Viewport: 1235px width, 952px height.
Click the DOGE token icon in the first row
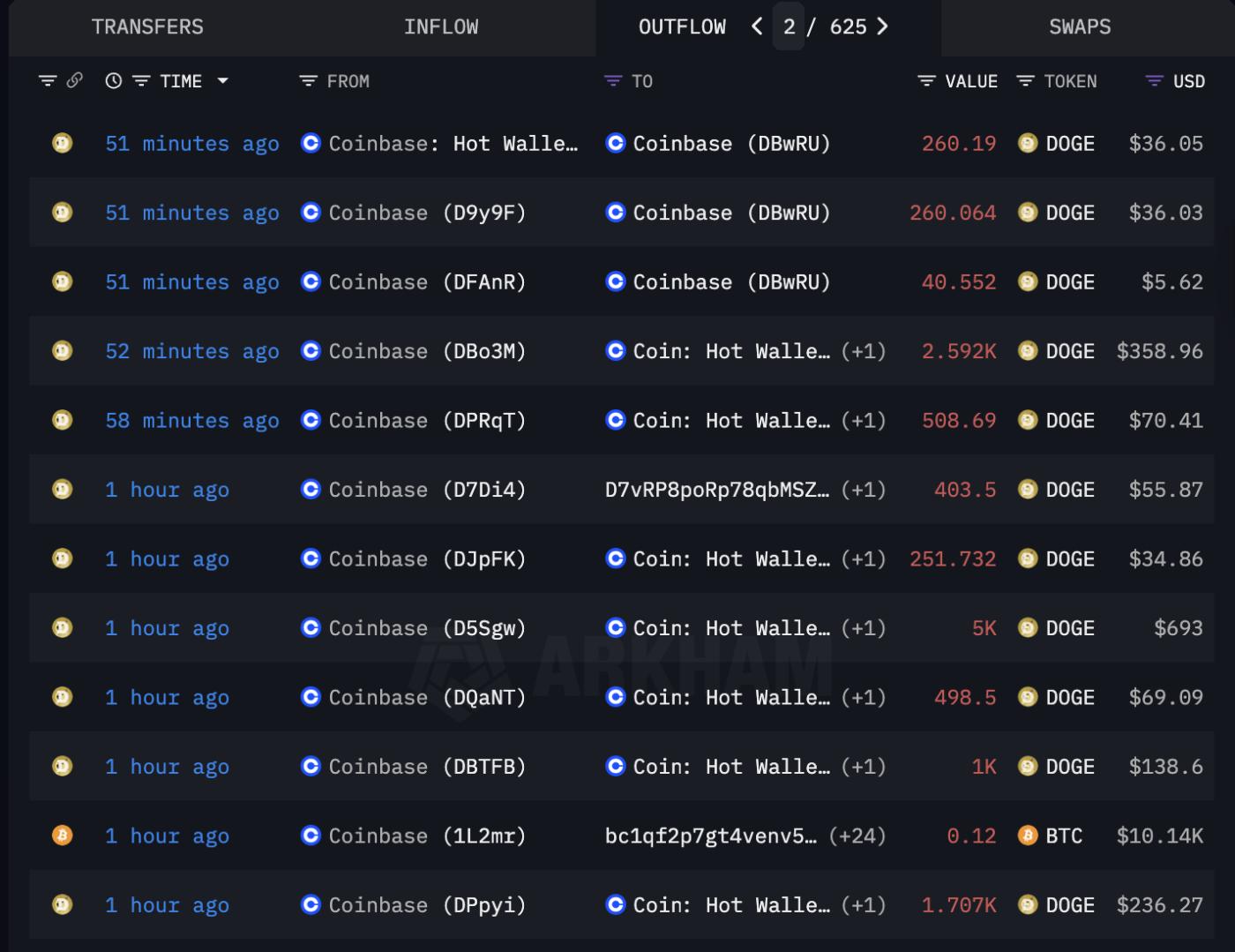click(x=1028, y=143)
